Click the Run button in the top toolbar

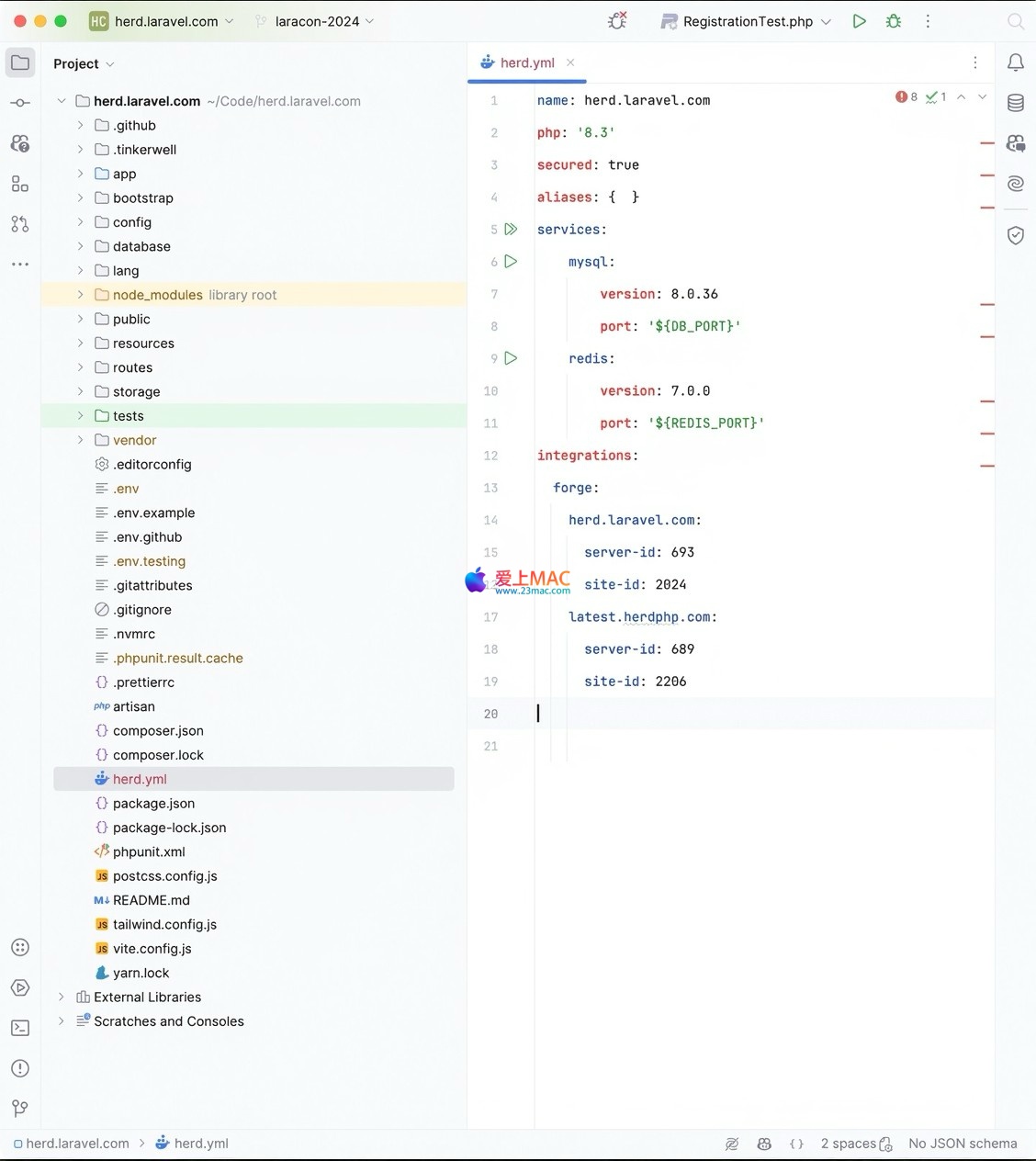[x=859, y=21]
